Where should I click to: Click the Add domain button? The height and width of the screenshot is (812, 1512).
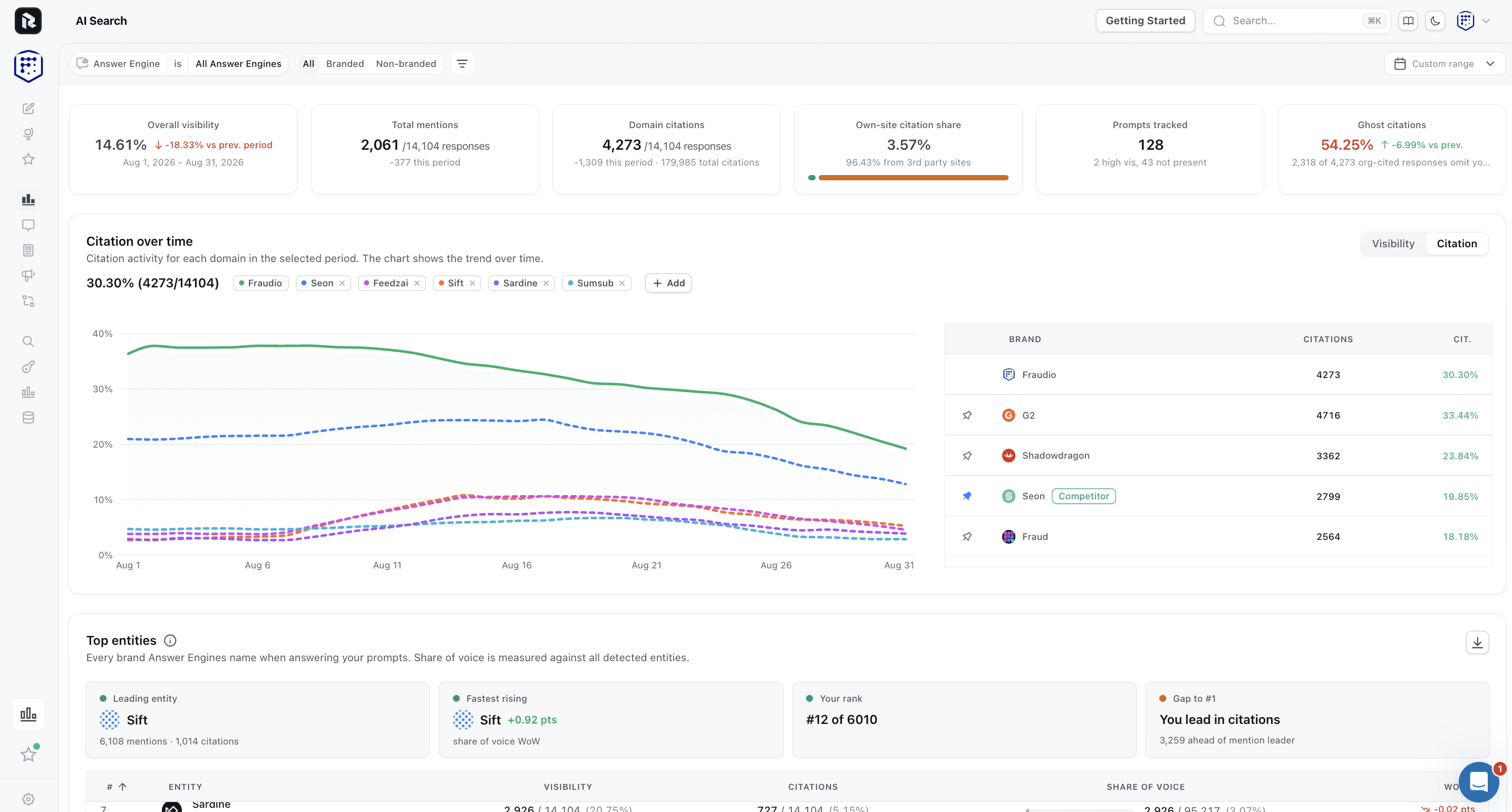pyautogui.click(x=668, y=284)
